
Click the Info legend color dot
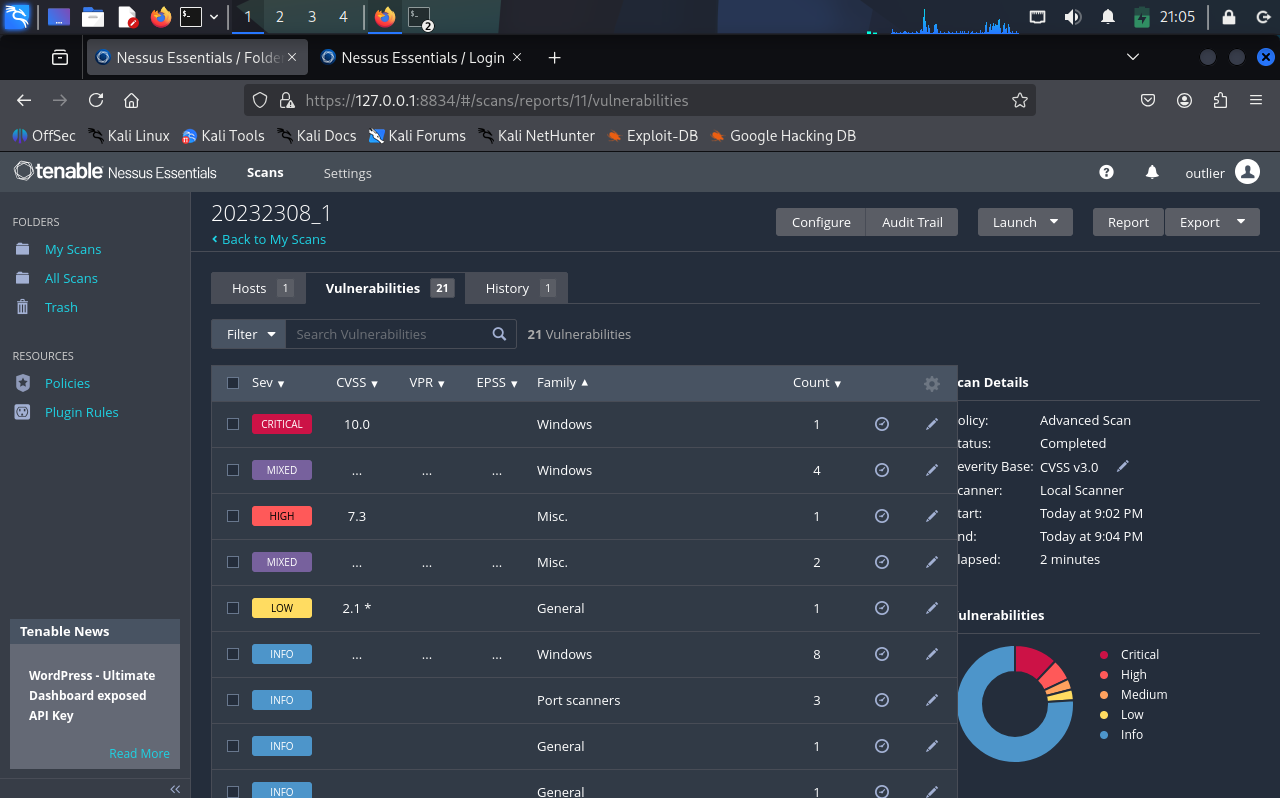click(1104, 735)
